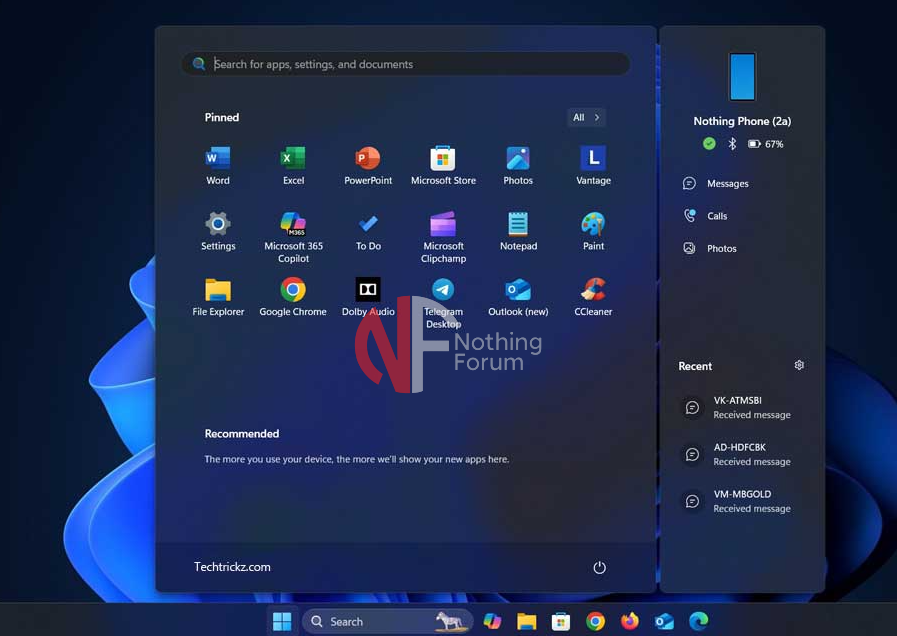
Task: Click the phone battery 67% indicator
Action: (x=765, y=144)
